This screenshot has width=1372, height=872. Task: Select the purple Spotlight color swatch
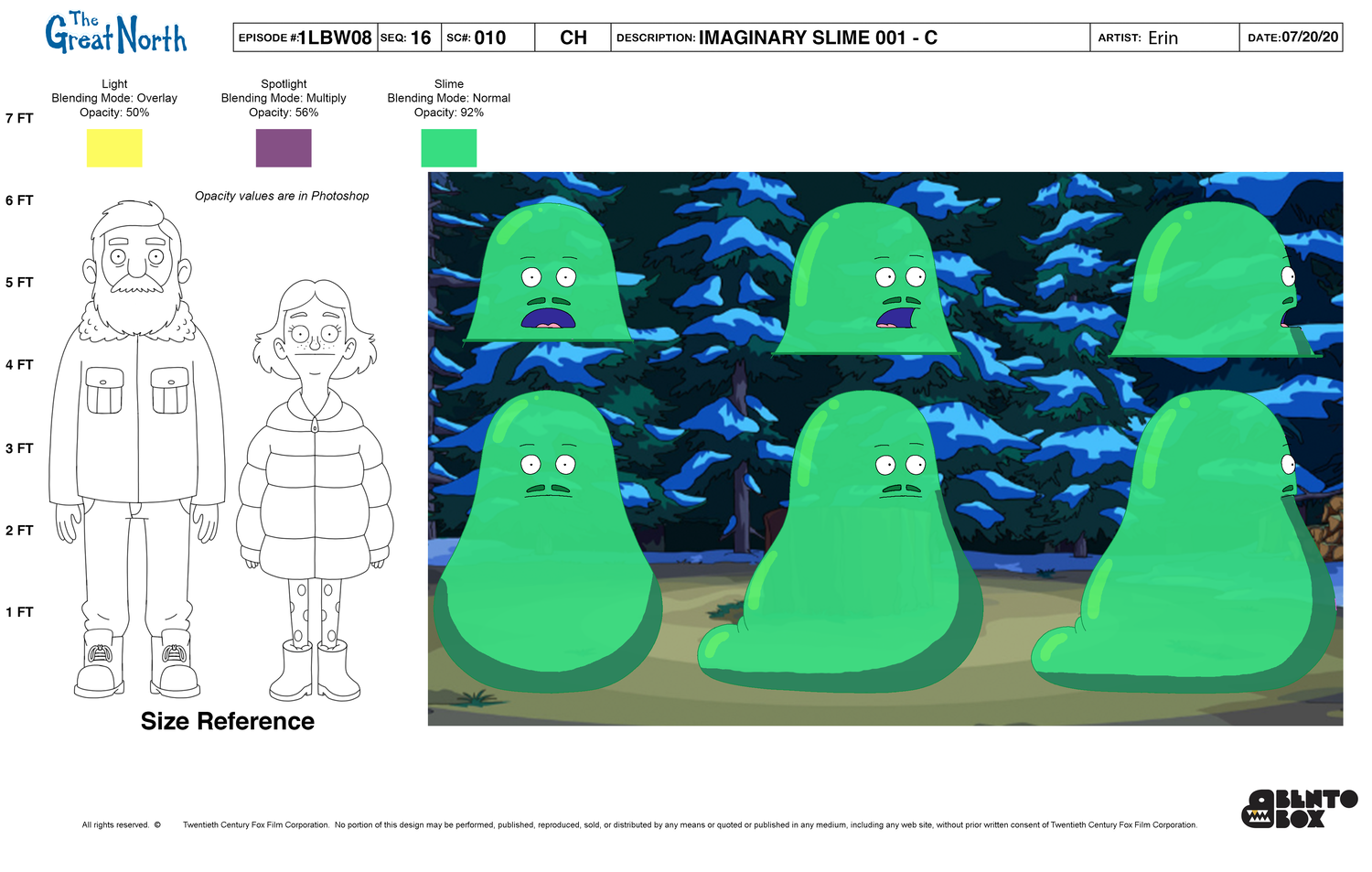pyautogui.click(x=284, y=148)
